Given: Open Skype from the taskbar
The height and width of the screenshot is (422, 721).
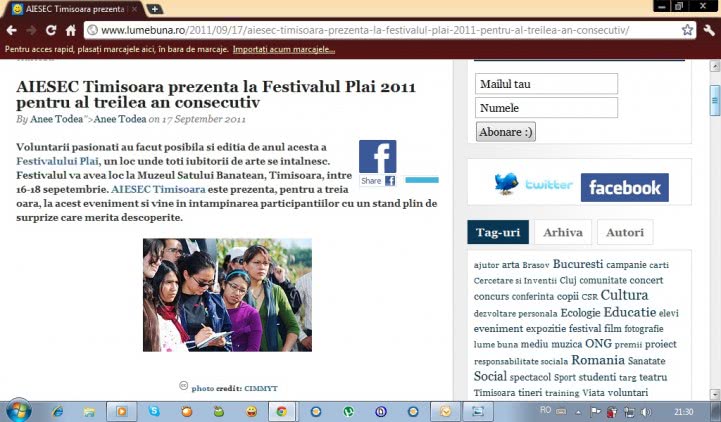Looking at the screenshot, I should coord(154,411).
